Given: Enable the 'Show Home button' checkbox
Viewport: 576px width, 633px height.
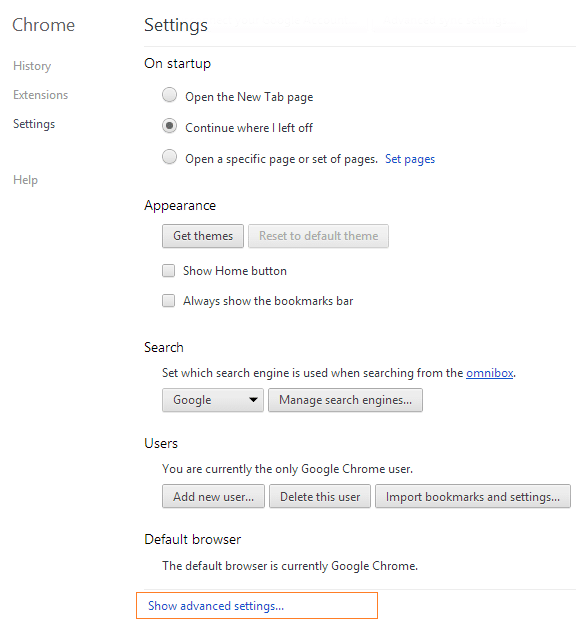Looking at the screenshot, I should [168, 270].
